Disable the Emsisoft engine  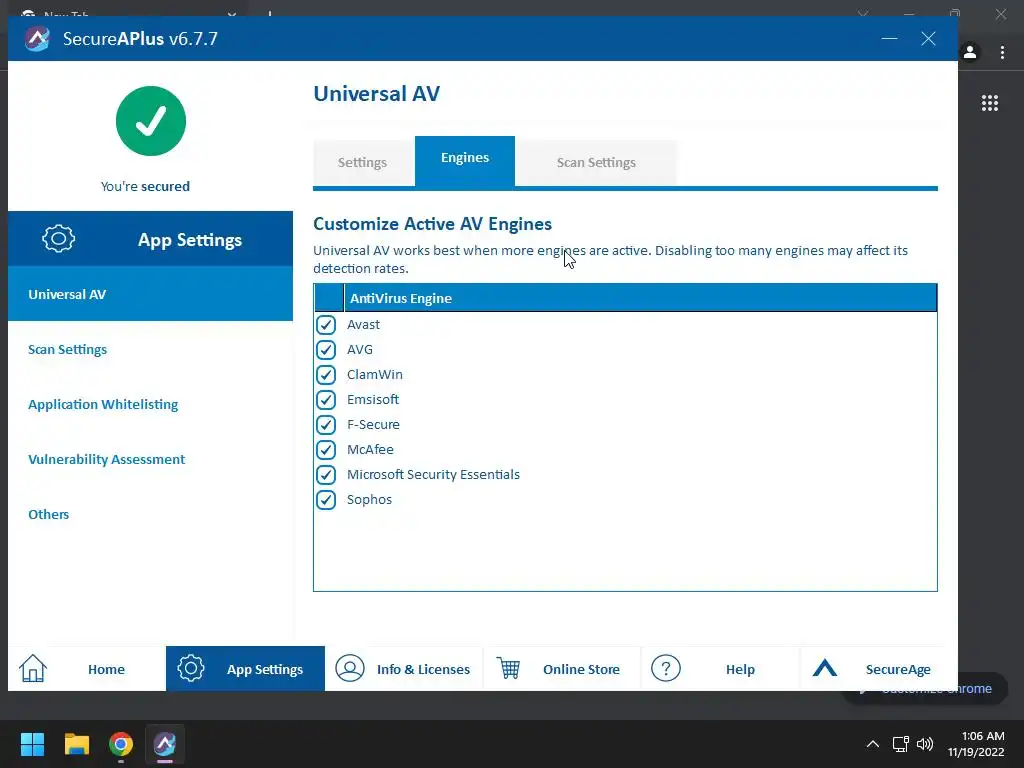tap(326, 400)
